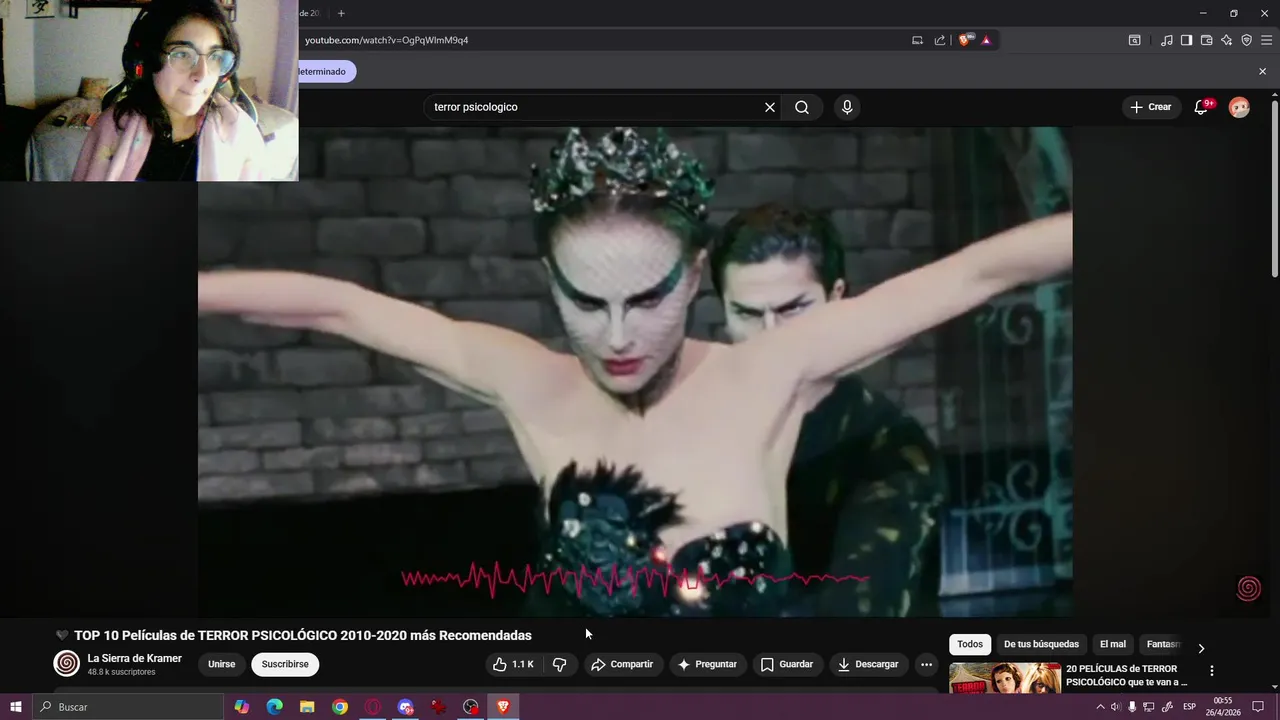Toggle the browser sidebar panel

click(1186, 40)
